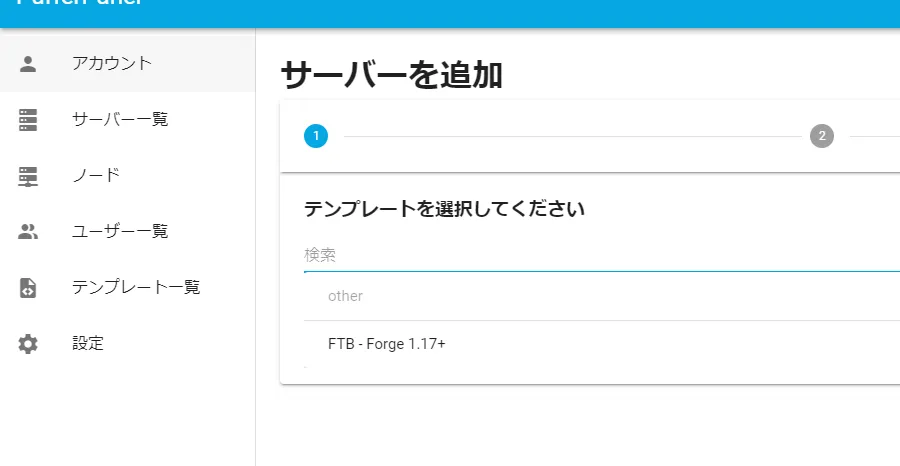Click the gear icon beside 設定
This screenshot has width=900, height=466.
coord(28,344)
